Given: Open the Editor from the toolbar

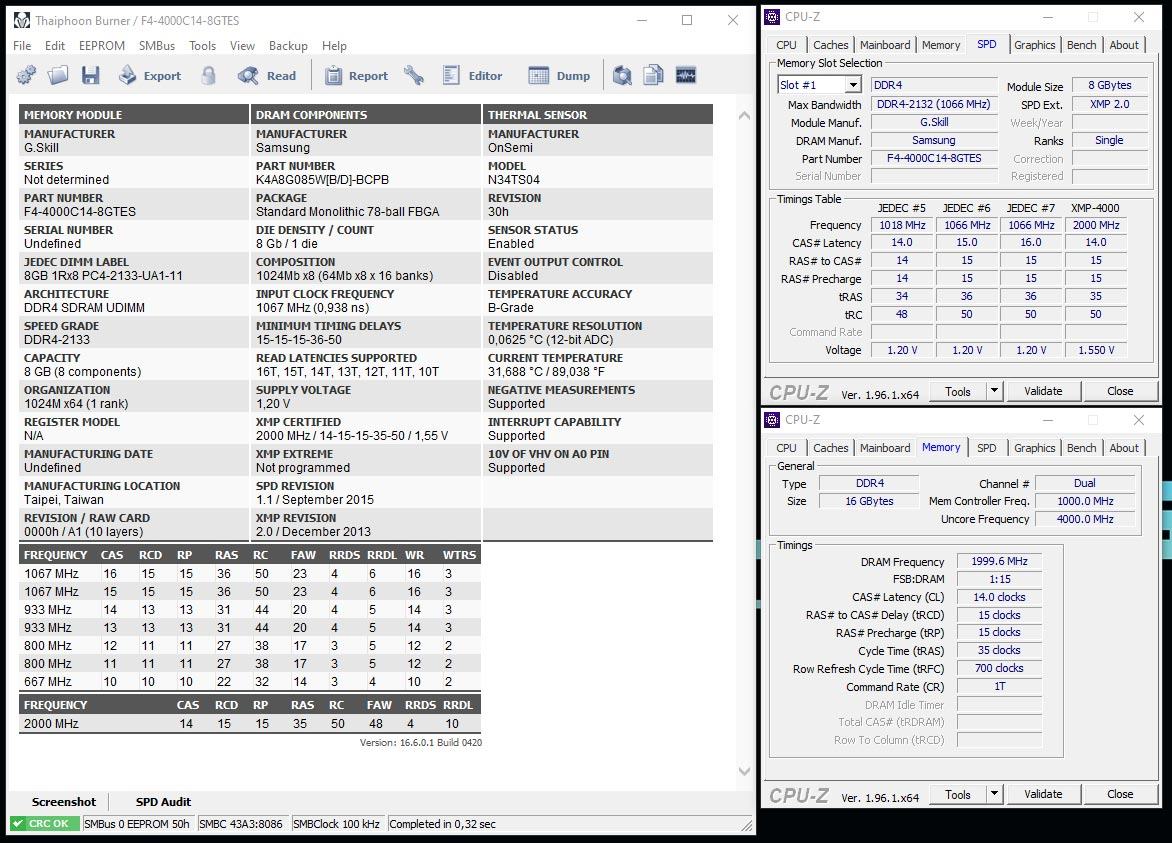Looking at the screenshot, I should (x=472, y=75).
